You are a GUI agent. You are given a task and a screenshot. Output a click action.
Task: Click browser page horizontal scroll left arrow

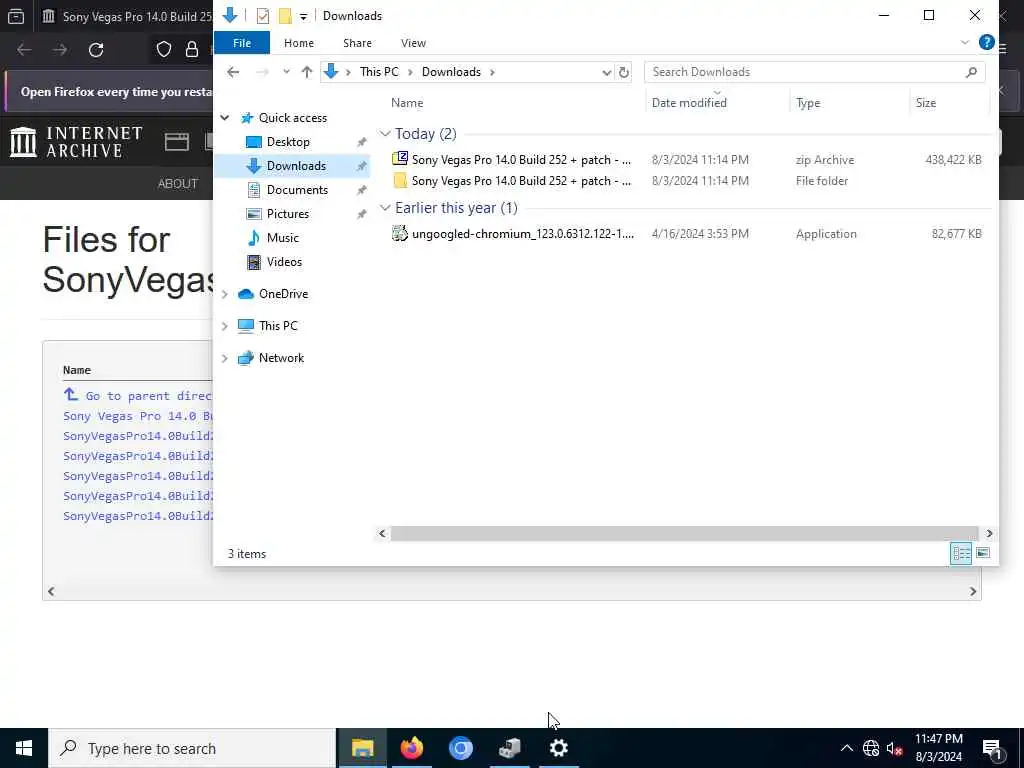[51, 591]
